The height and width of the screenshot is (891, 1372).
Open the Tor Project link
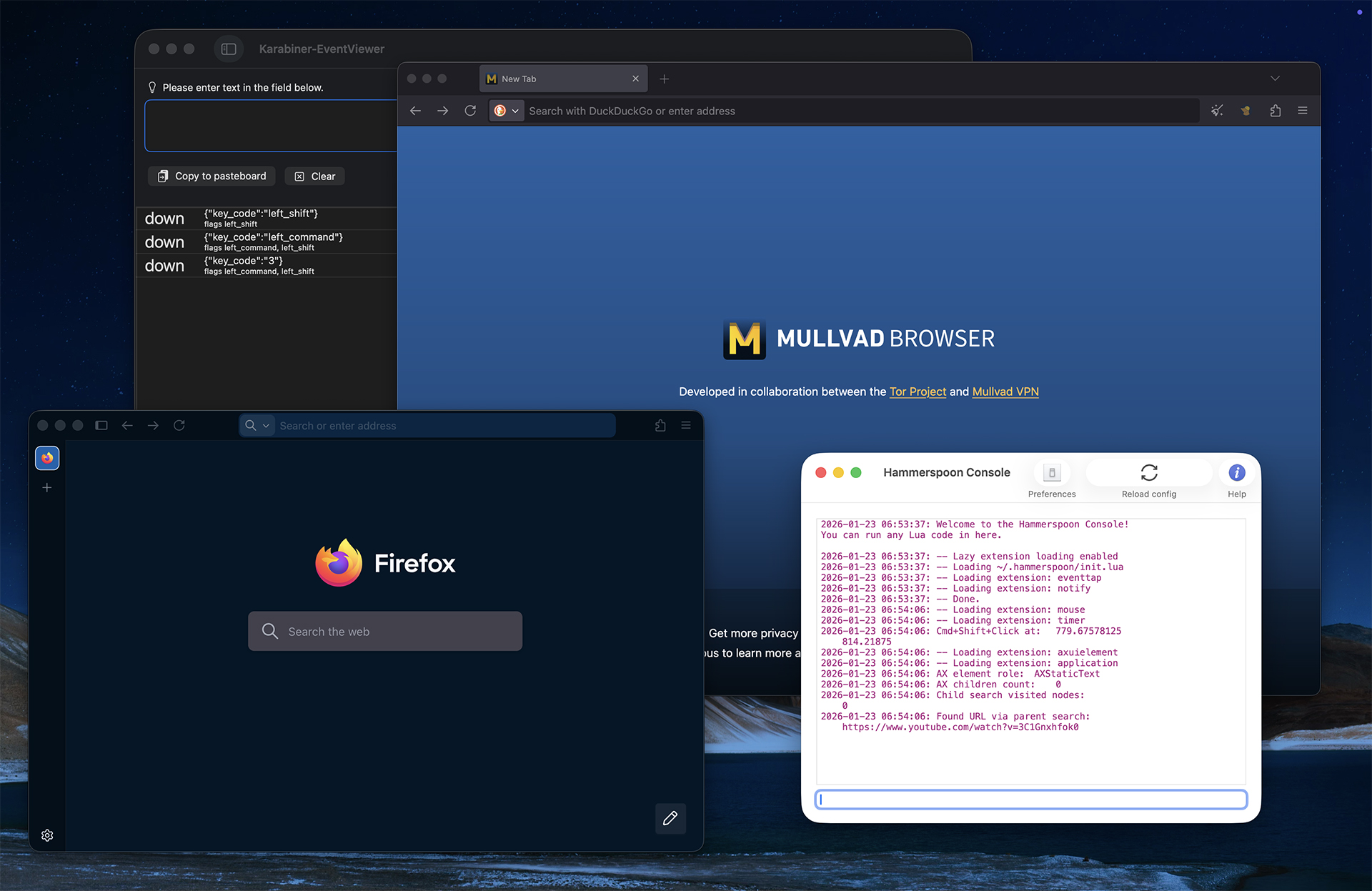[918, 392]
